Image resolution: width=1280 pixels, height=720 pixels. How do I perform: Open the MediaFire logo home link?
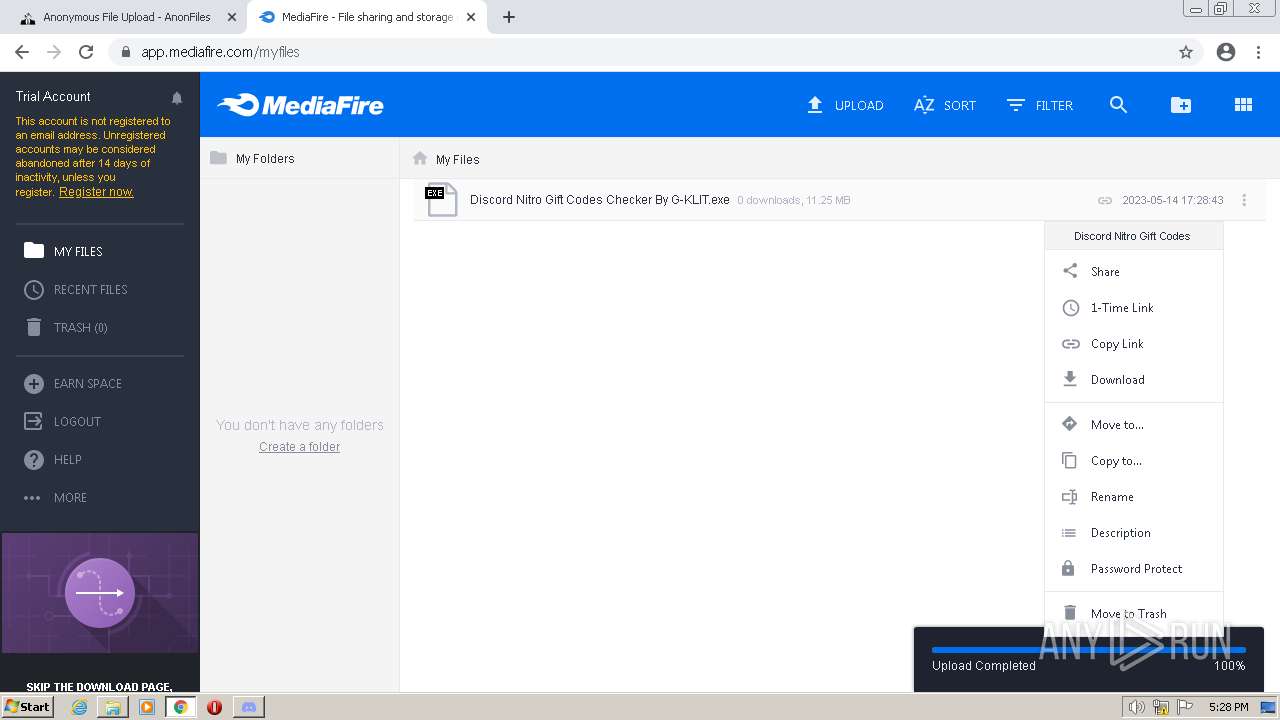[300, 105]
